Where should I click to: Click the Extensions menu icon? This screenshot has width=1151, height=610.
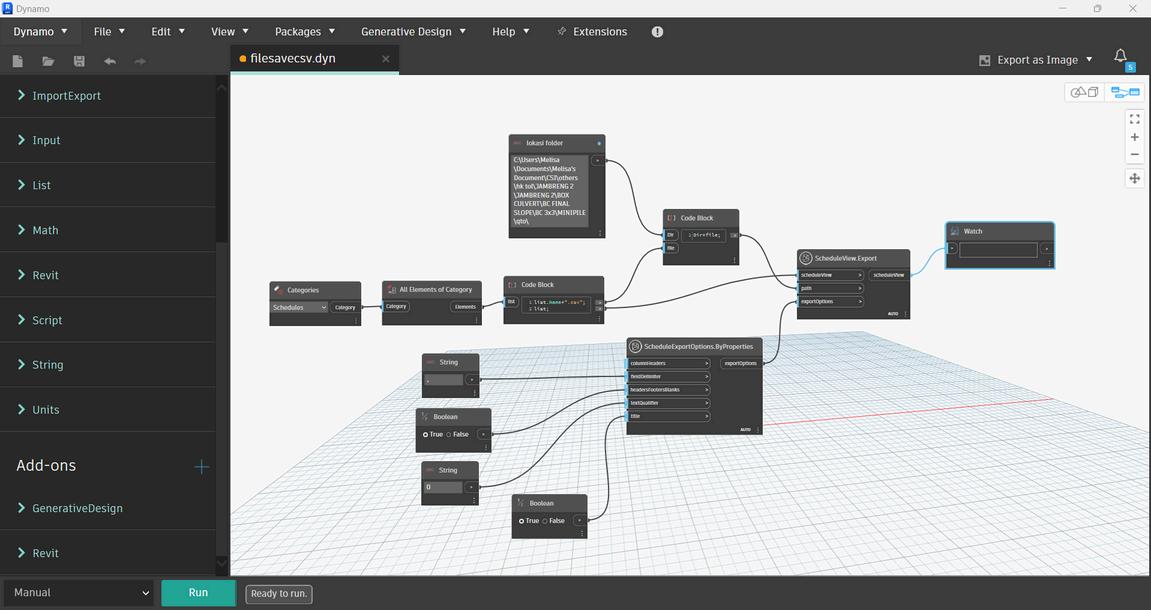click(x=562, y=32)
